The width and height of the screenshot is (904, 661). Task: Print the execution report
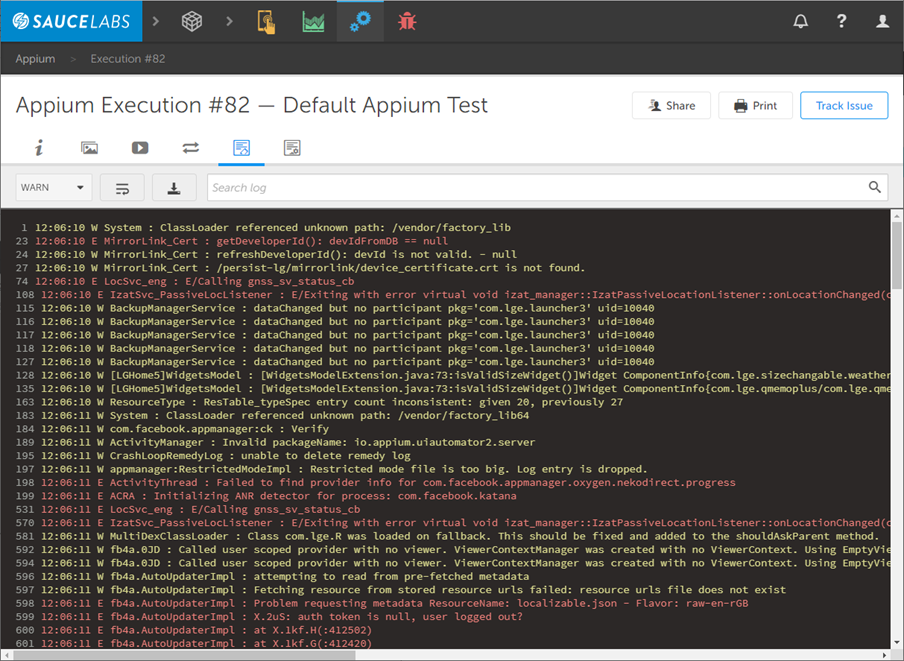coord(755,105)
